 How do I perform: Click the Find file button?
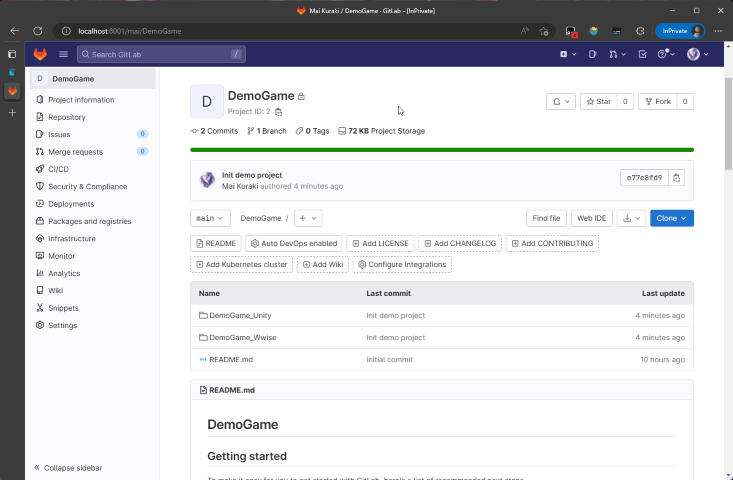546,218
